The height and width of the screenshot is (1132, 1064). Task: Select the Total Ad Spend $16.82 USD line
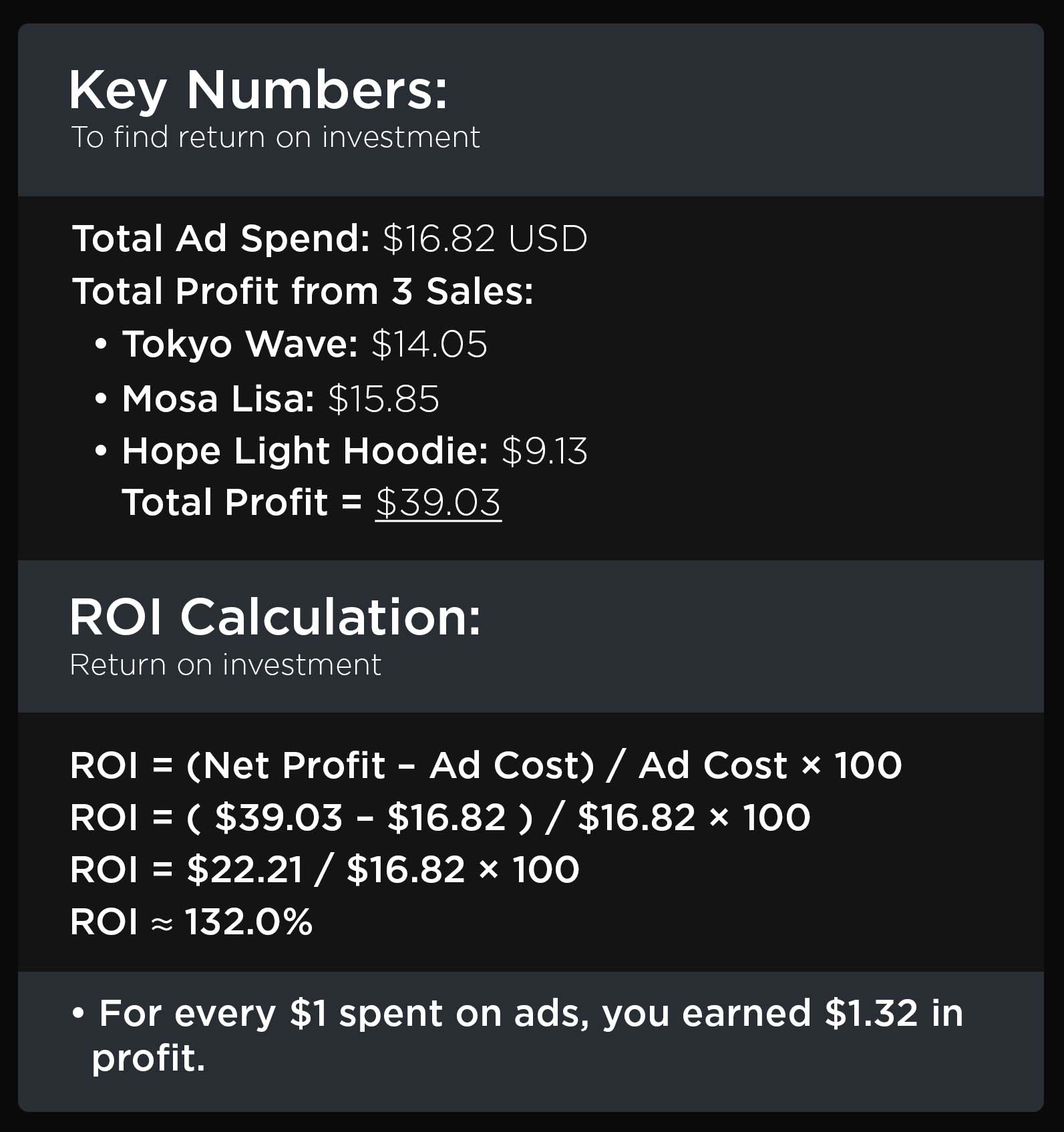329,238
